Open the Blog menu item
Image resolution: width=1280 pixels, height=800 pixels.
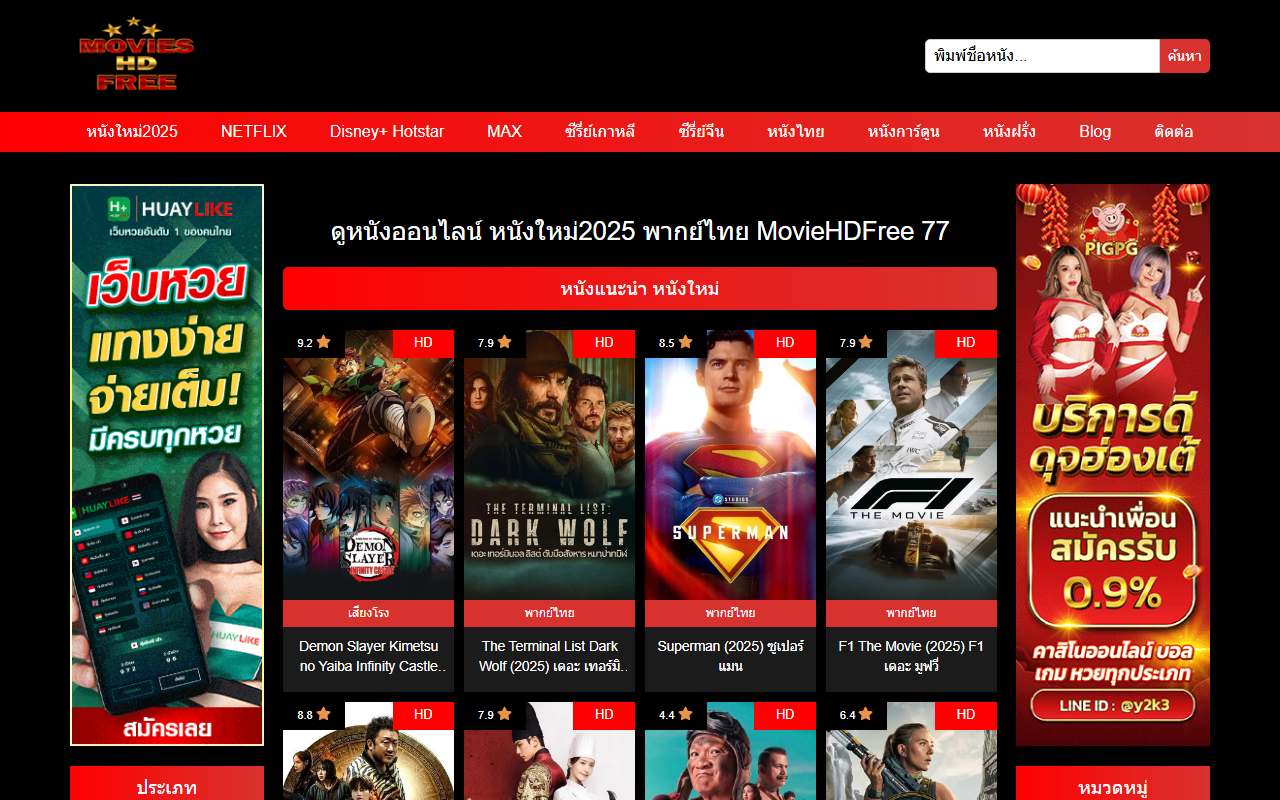click(x=1095, y=132)
